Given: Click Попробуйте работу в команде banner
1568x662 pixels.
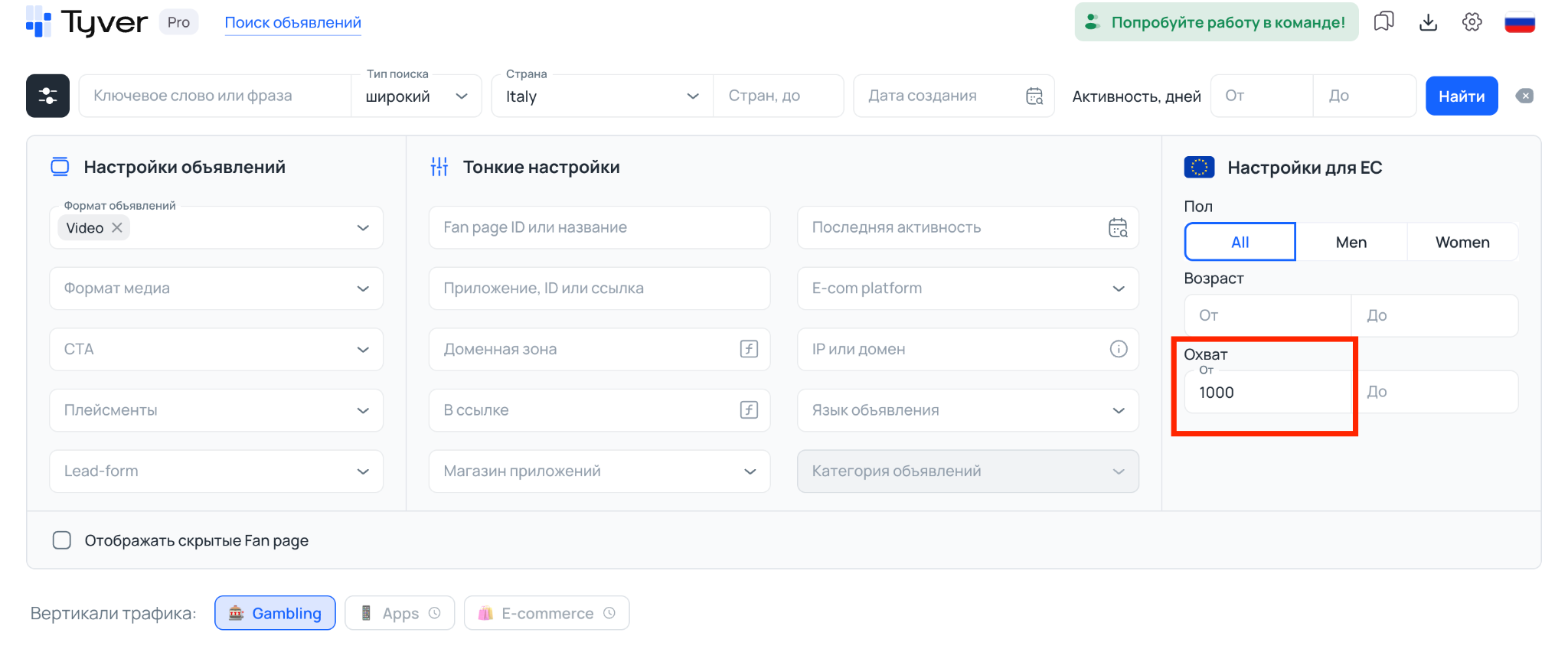Looking at the screenshot, I should point(1217,22).
